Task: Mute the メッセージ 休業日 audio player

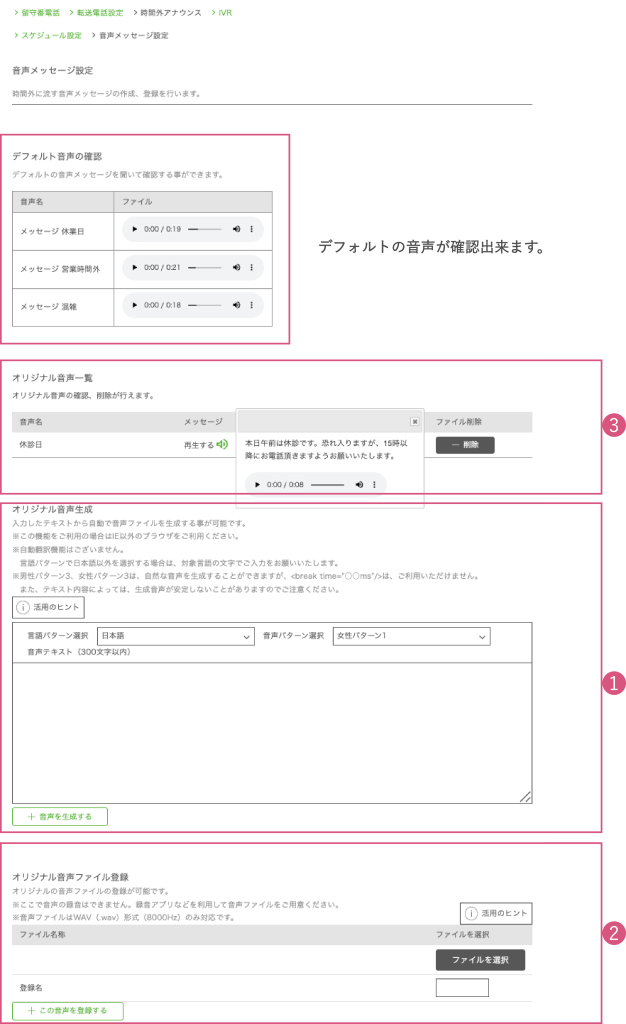Action: [x=237, y=229]
